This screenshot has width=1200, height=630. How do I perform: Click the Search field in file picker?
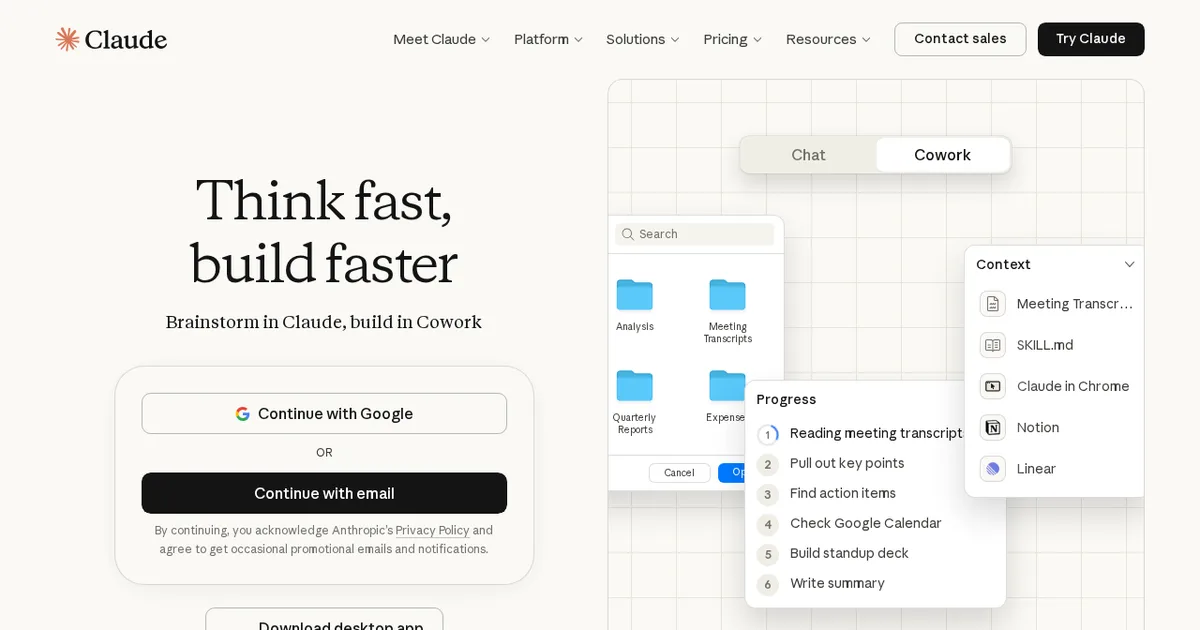pyautogui.click(x=695, y=234)
